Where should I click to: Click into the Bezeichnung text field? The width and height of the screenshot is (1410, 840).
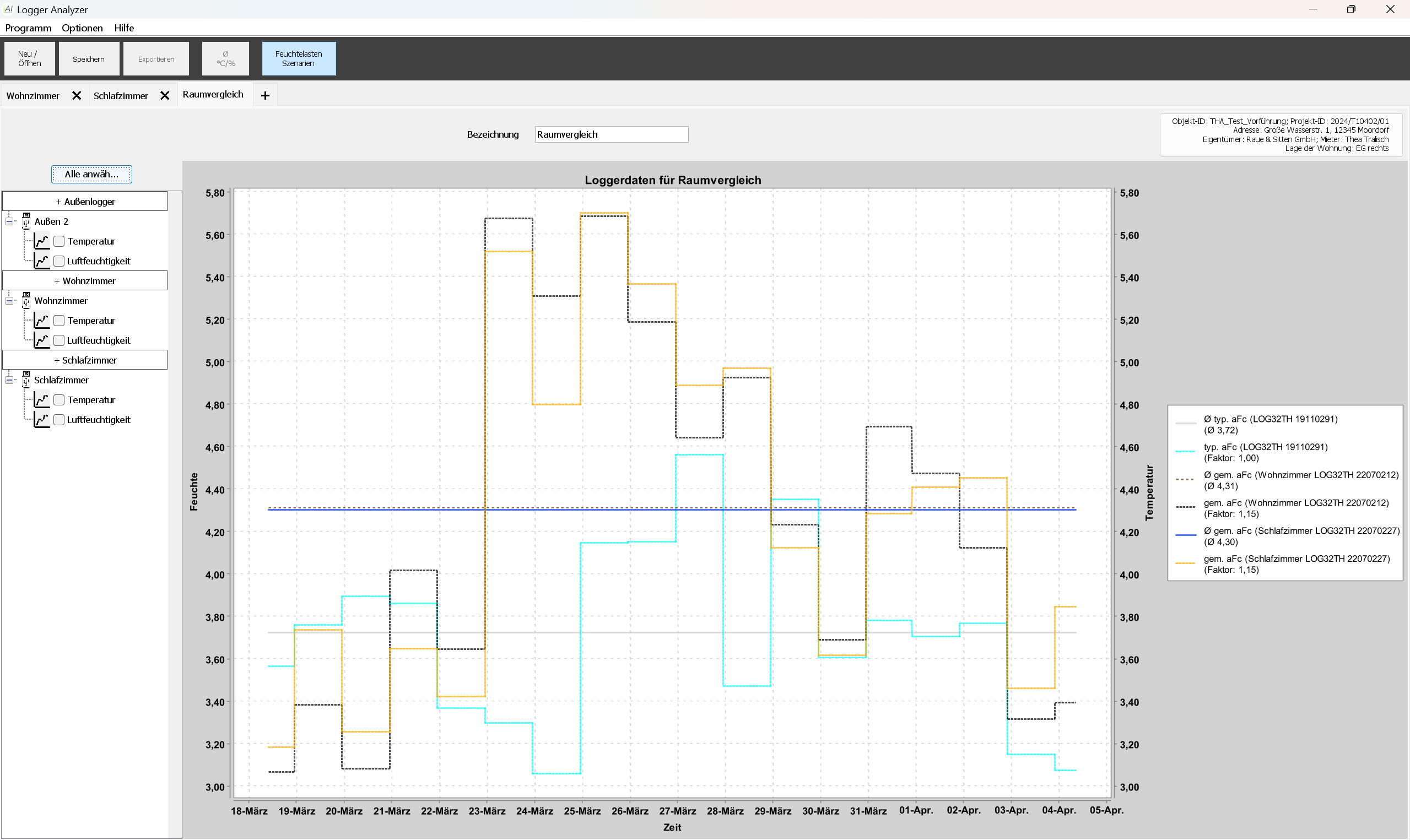click(611, 134)
